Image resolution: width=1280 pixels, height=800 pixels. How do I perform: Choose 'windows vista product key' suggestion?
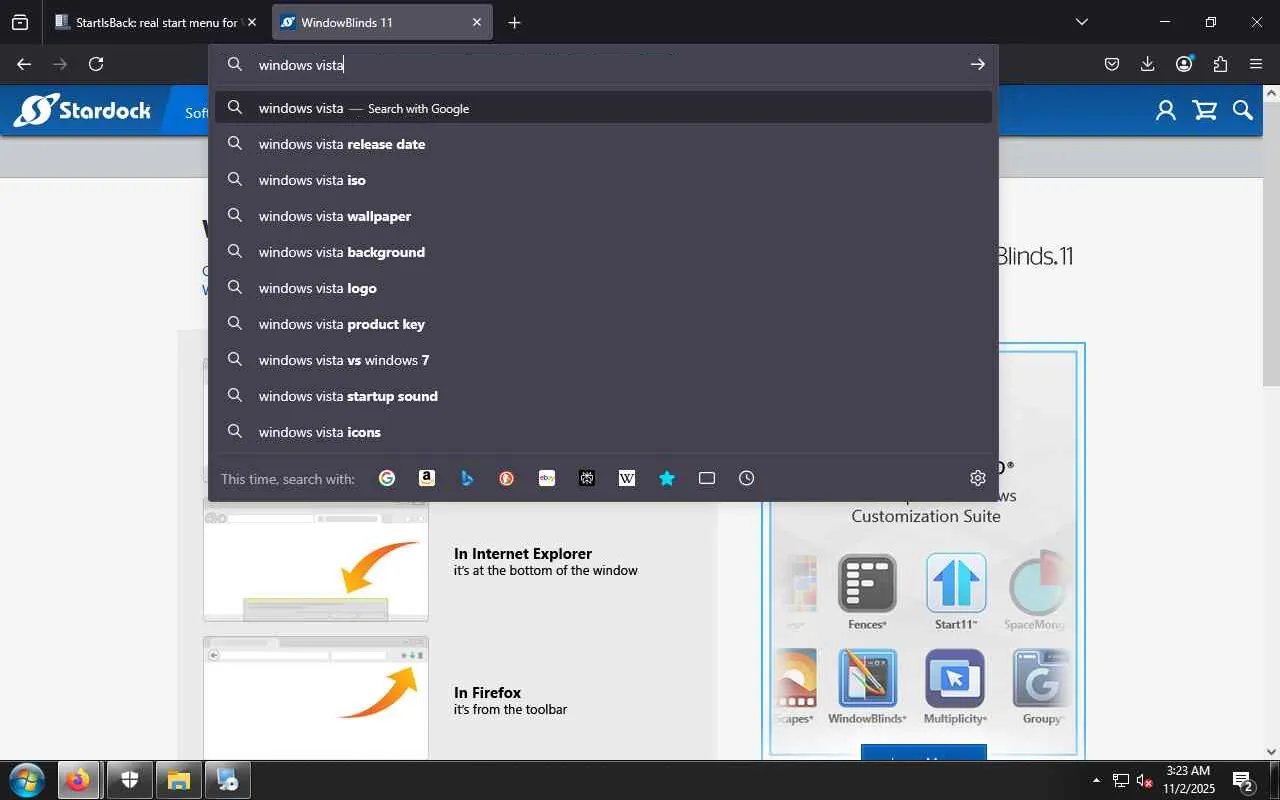[x=603, y=324]
